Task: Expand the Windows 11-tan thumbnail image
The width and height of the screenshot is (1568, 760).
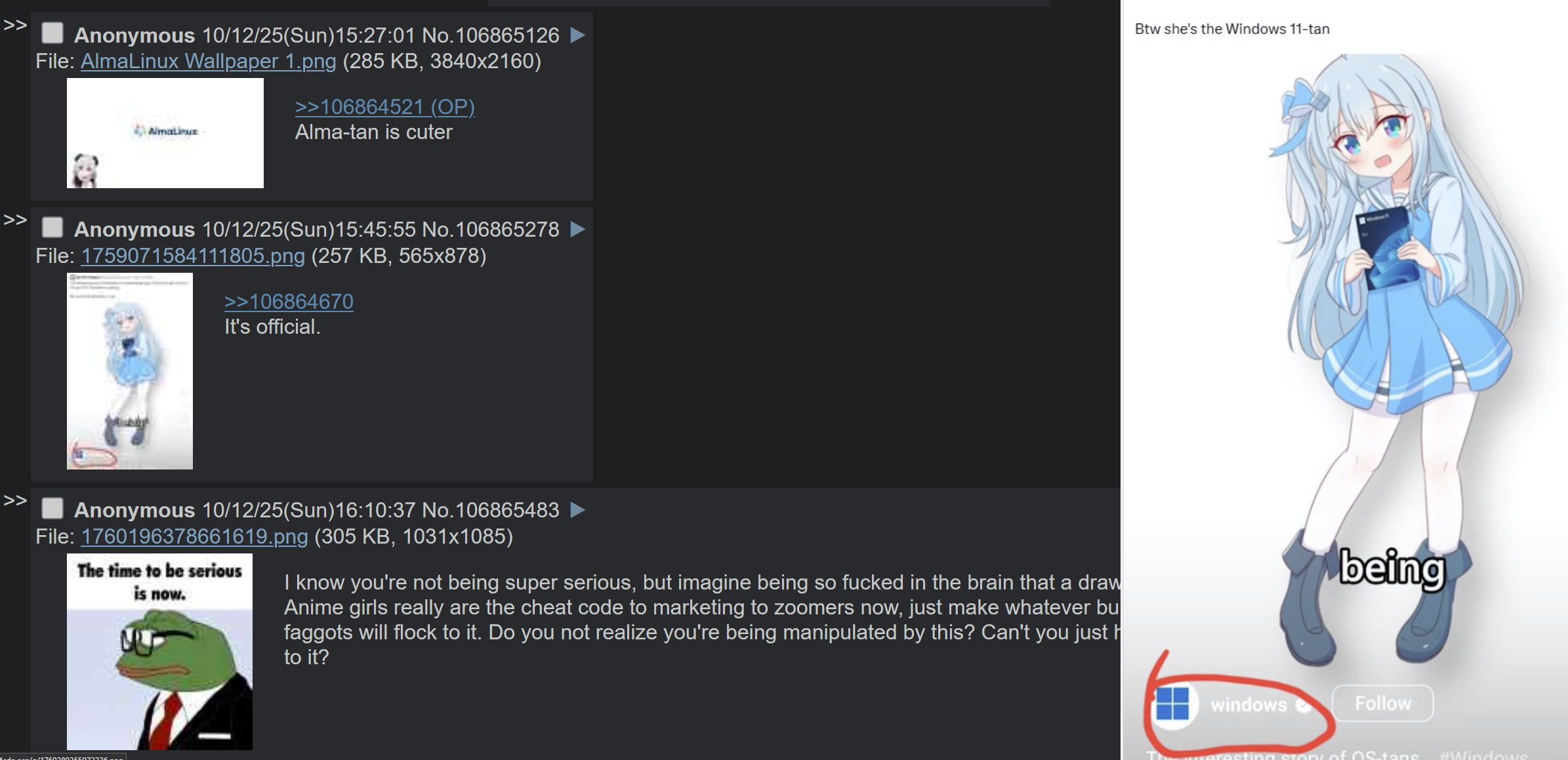Action: coord(130,371)
